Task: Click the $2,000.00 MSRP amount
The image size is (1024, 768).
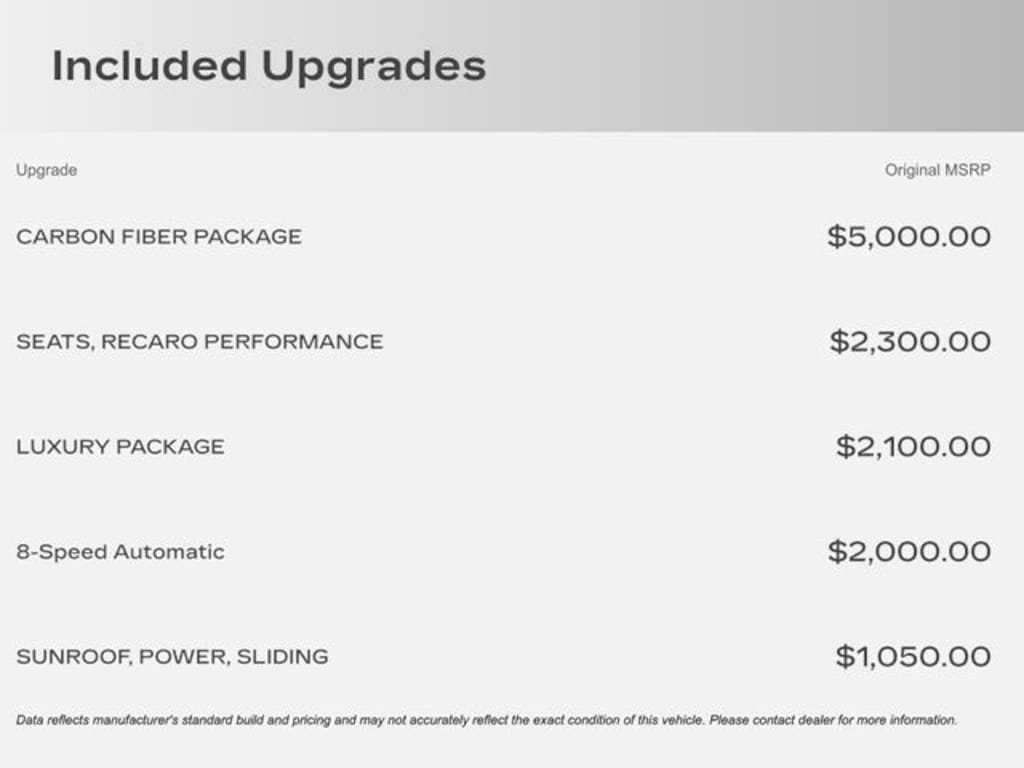Action: coord(908,552)
